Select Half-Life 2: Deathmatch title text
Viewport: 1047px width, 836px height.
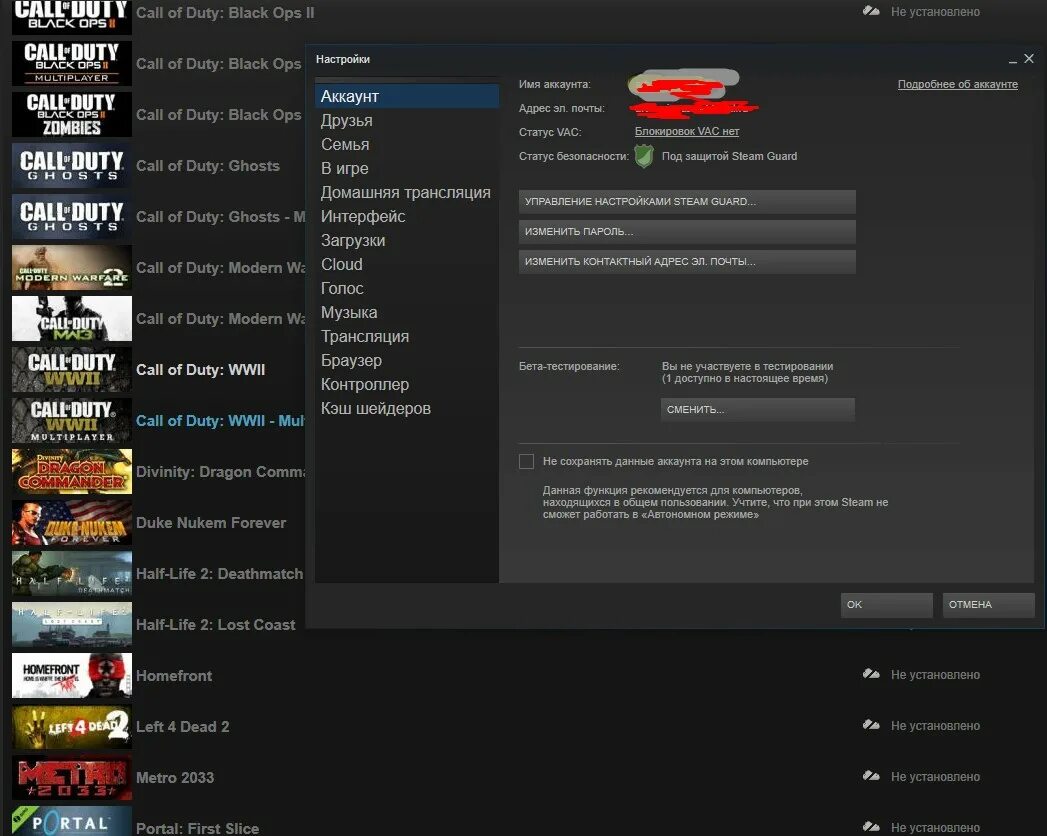[220, 574]
